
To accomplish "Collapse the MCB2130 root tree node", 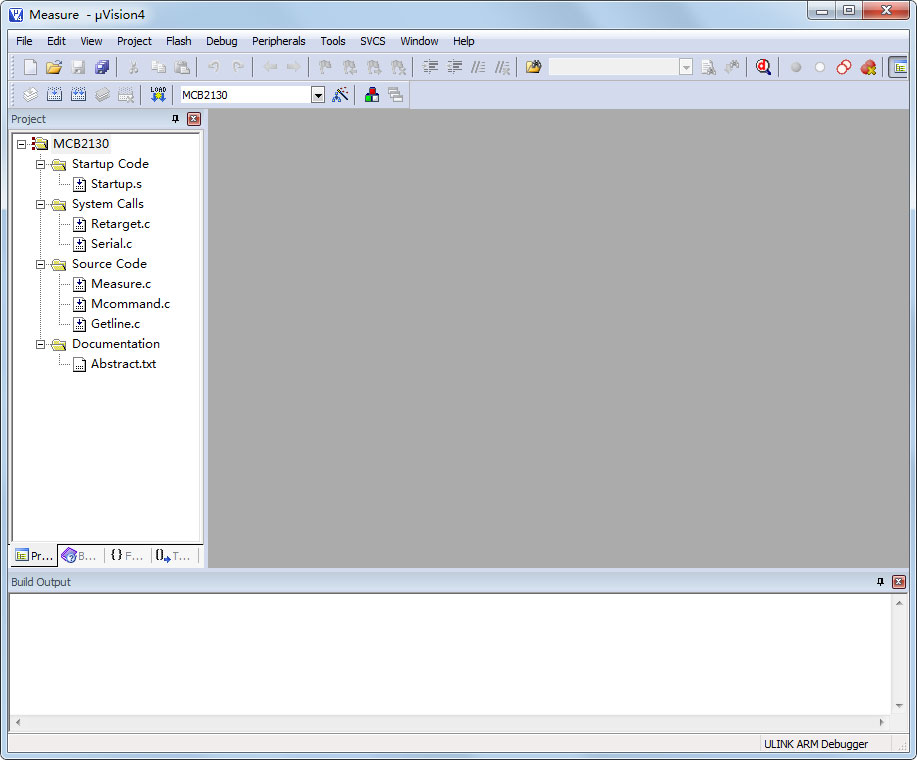I will click(22, 144).
